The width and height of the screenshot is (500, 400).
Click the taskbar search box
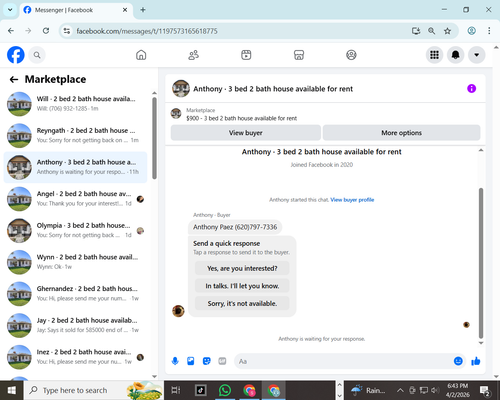click(93, 390)
